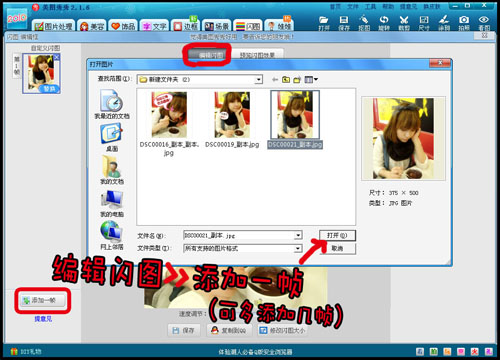Click the 文件名 filename input field

point(239,235)
